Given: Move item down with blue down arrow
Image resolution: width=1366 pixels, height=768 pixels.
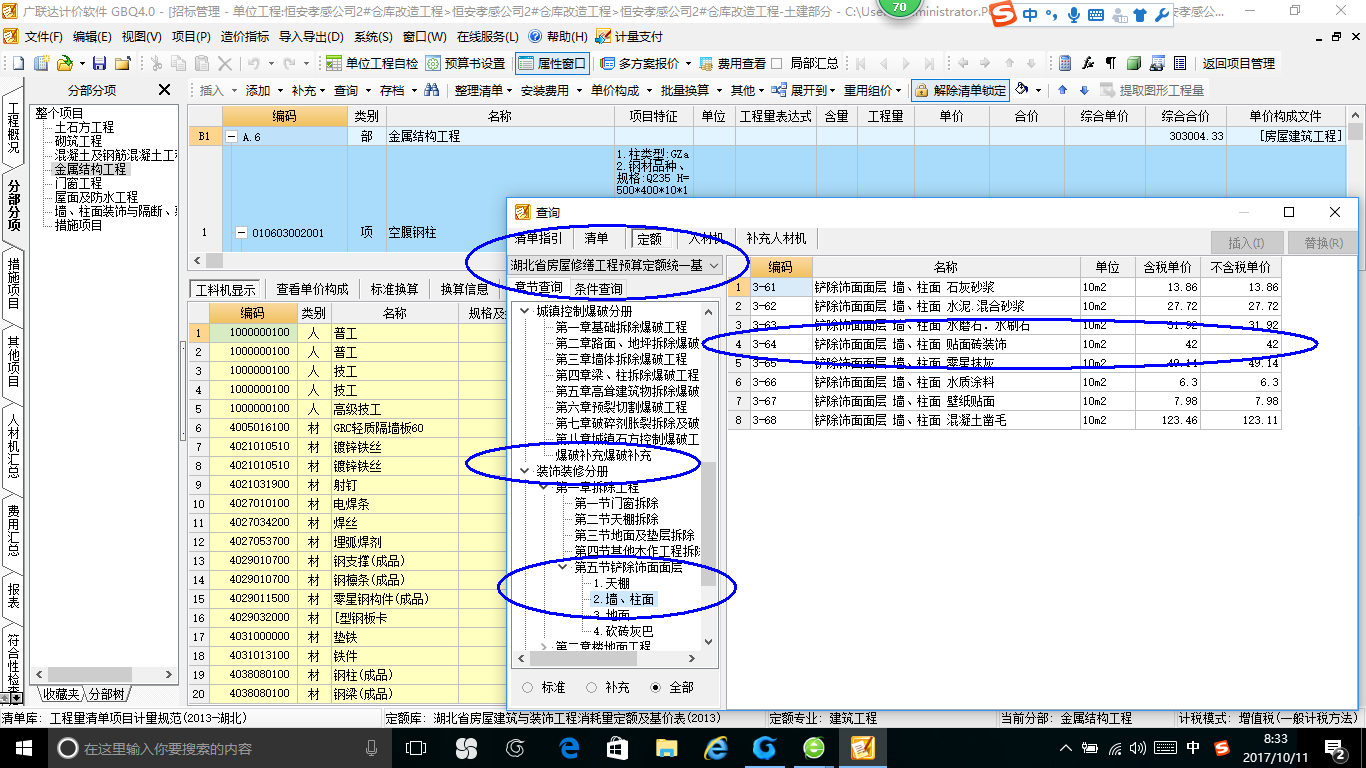Looking at the screenshot, I should click(1082, 90).
